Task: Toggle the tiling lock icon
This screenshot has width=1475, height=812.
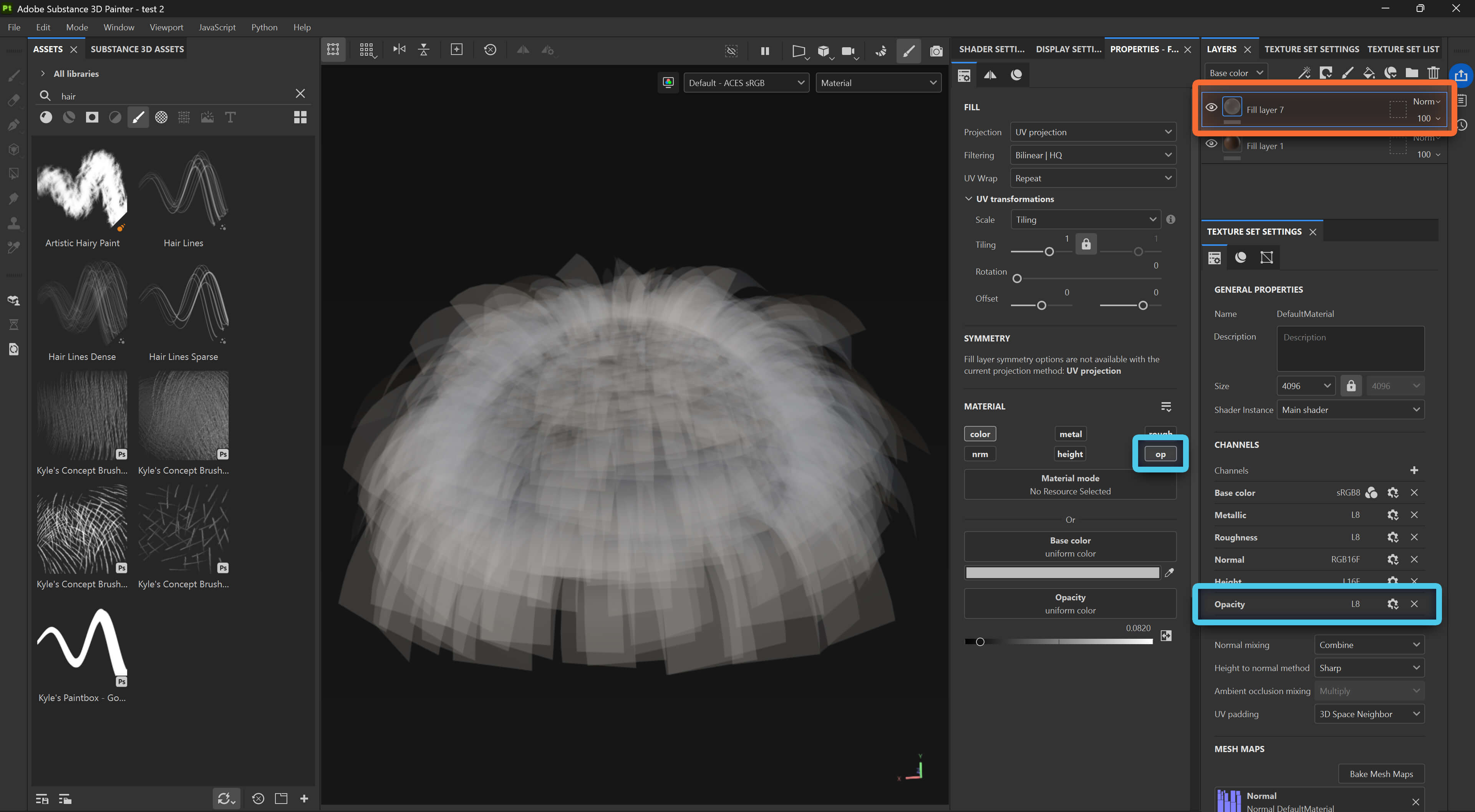Action: point(1086,244)
